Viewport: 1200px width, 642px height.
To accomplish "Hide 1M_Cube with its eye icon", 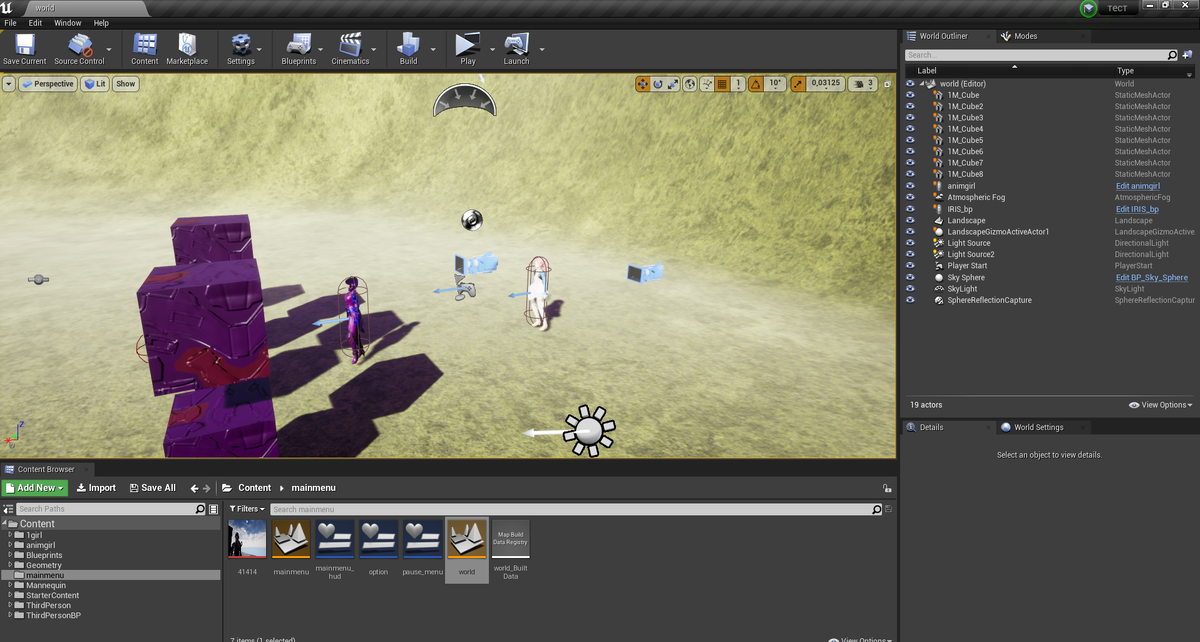I will pos(910,95).
